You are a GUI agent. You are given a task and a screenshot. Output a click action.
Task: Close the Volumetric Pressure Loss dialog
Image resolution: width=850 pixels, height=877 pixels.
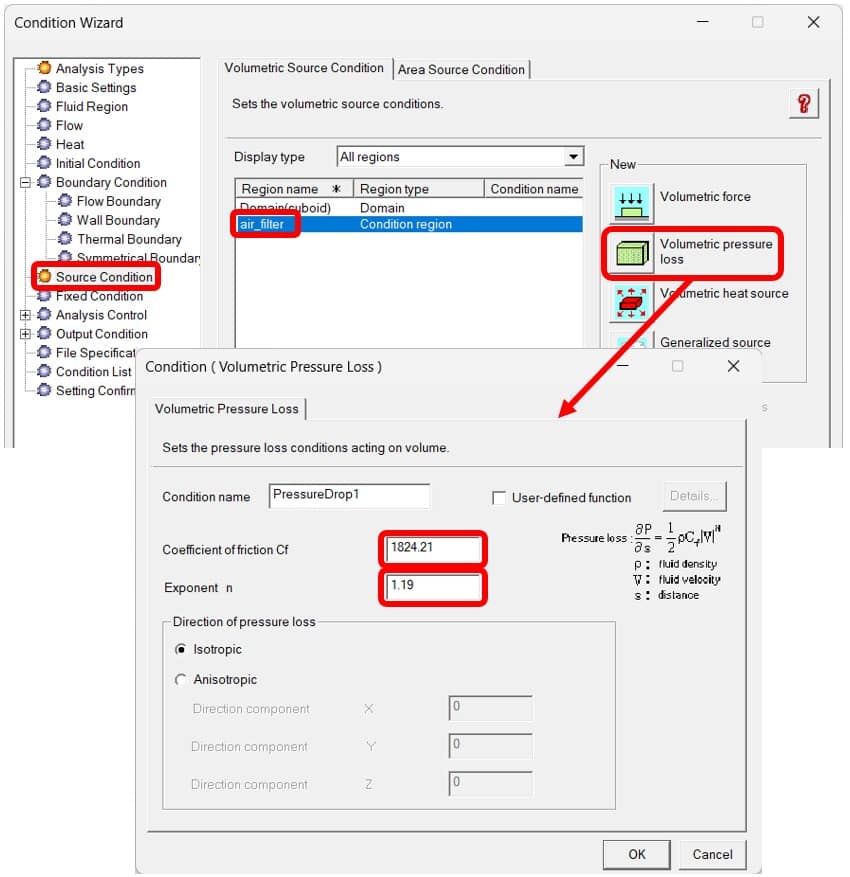click(x=733, y=366)
